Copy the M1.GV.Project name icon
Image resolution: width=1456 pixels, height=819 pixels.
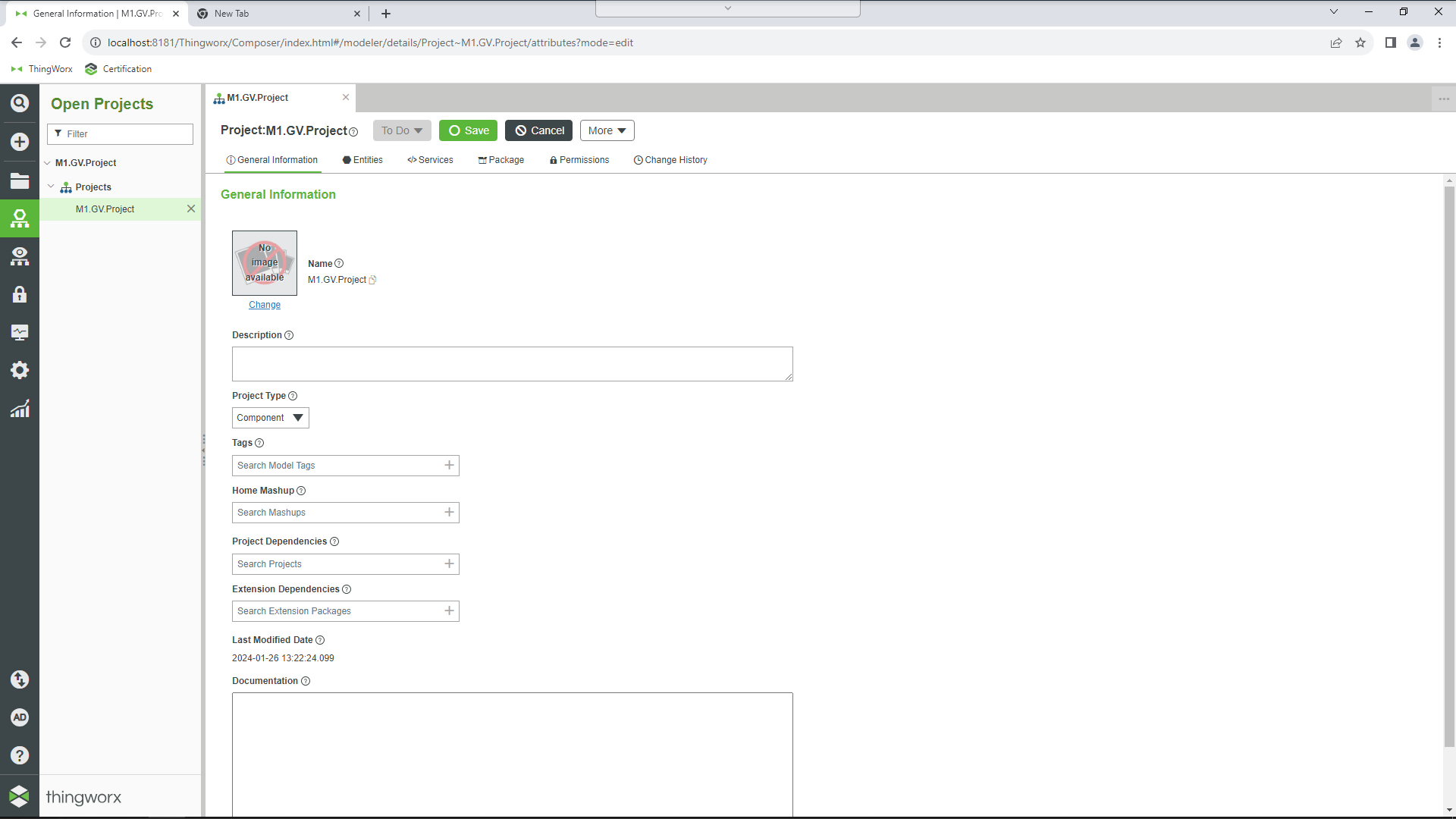[x=372, y=280]
